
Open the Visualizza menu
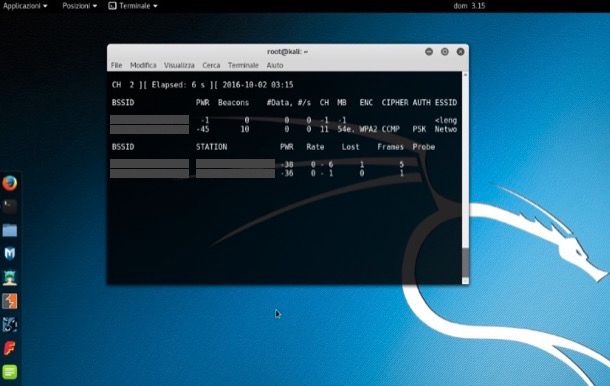point(179,65)
